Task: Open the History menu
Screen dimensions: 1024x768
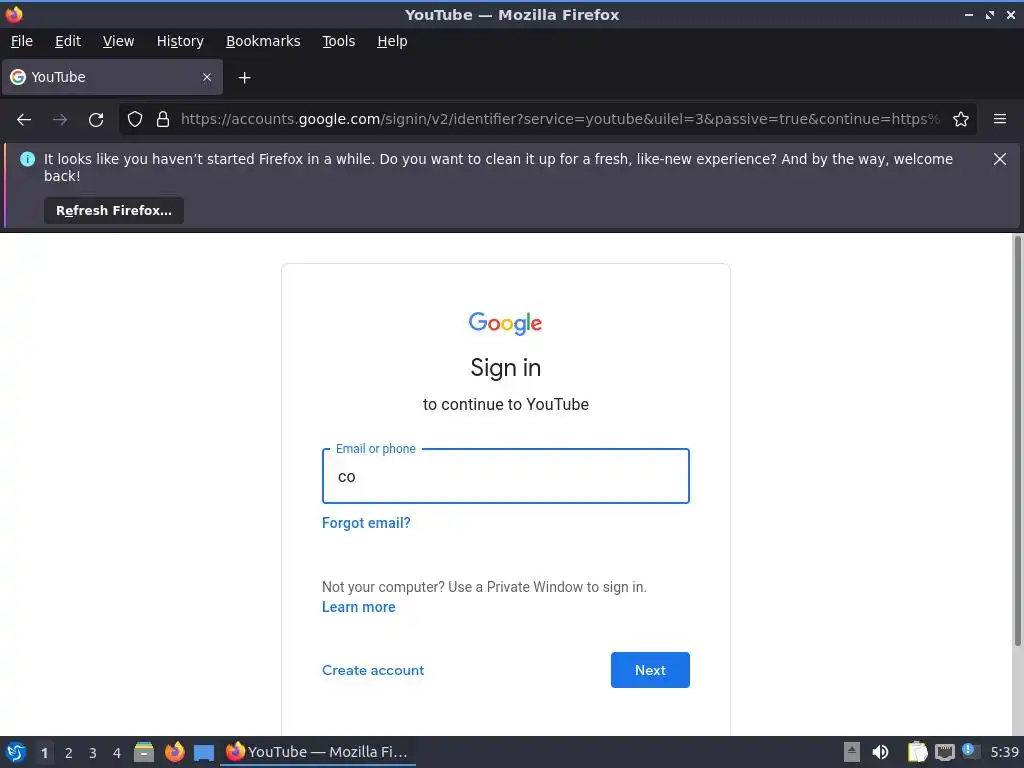Action: pos(180,41)
